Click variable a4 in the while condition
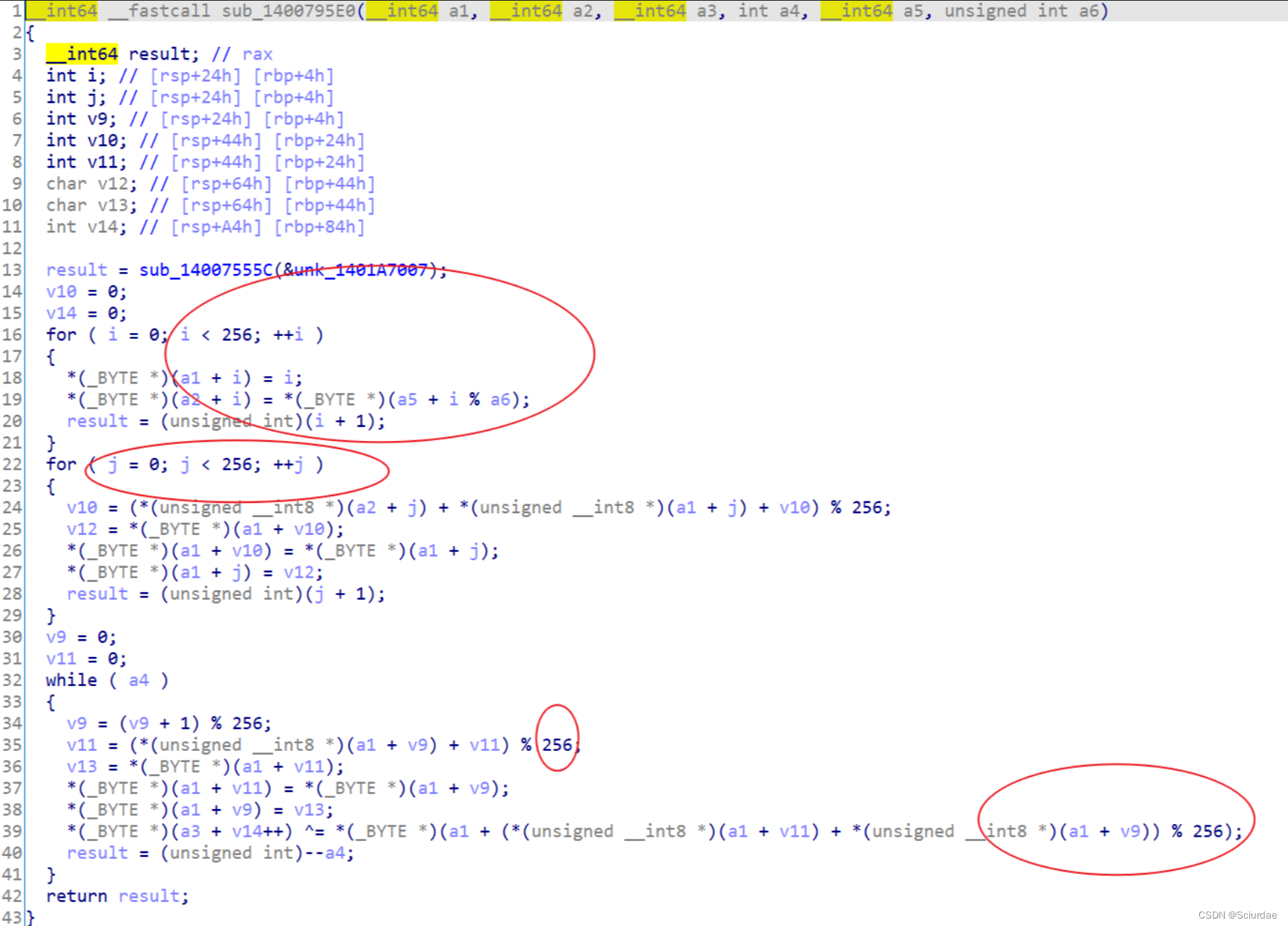The image size is (1288, 926). point(138,679)
